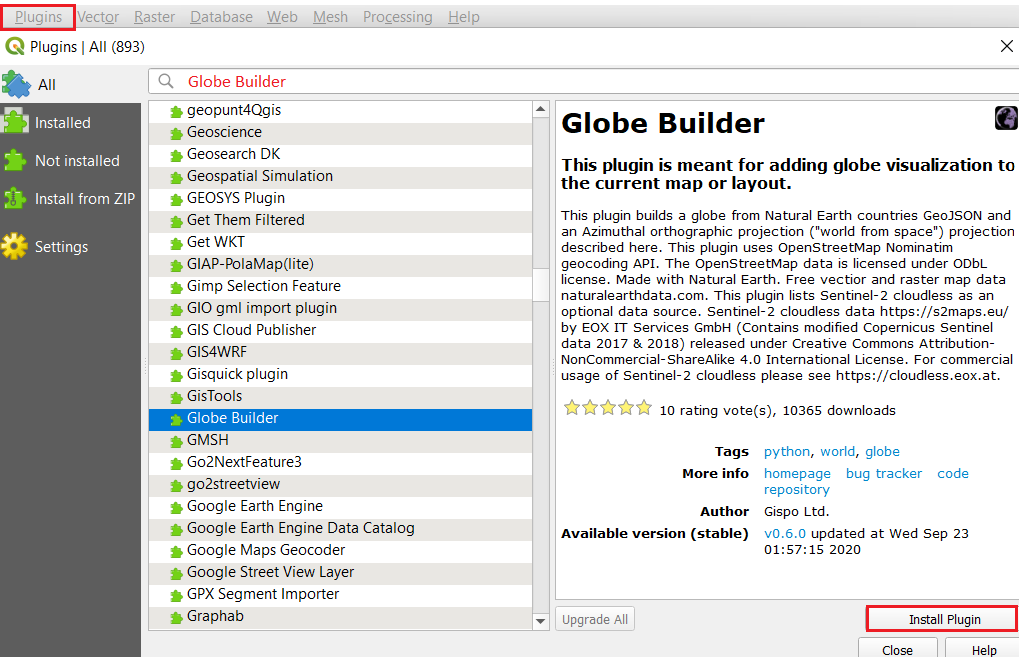The height and width of the screenshot is (657, 1019).
Task: Click the plugin icon beside GIS4WRF
Action: 175,354
